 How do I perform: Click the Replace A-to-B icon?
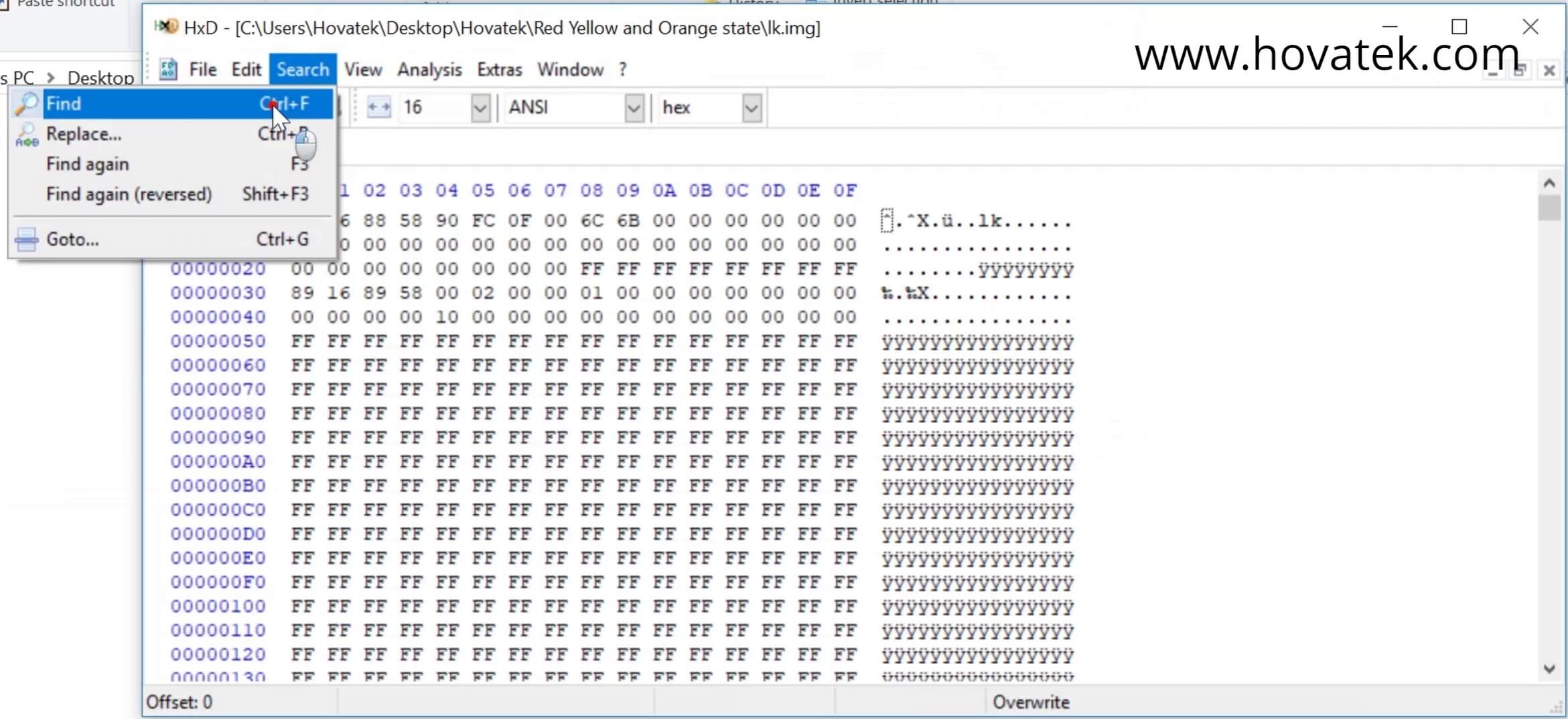[x=27, y=135]
